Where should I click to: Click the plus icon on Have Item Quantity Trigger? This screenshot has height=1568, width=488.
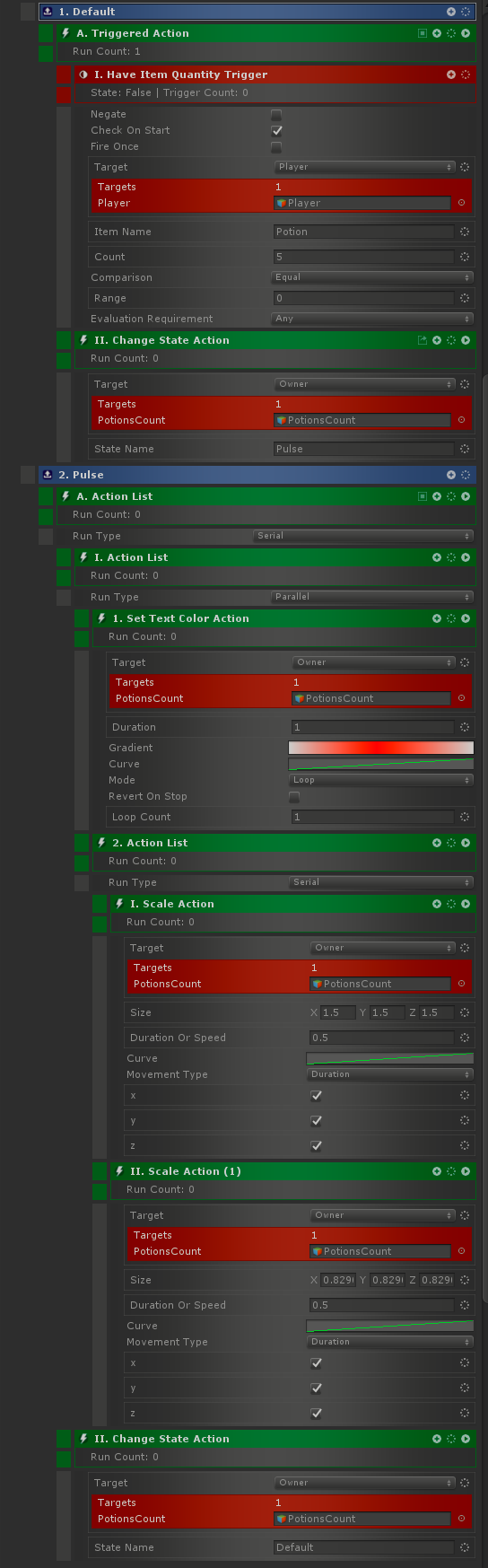[451, 74]
